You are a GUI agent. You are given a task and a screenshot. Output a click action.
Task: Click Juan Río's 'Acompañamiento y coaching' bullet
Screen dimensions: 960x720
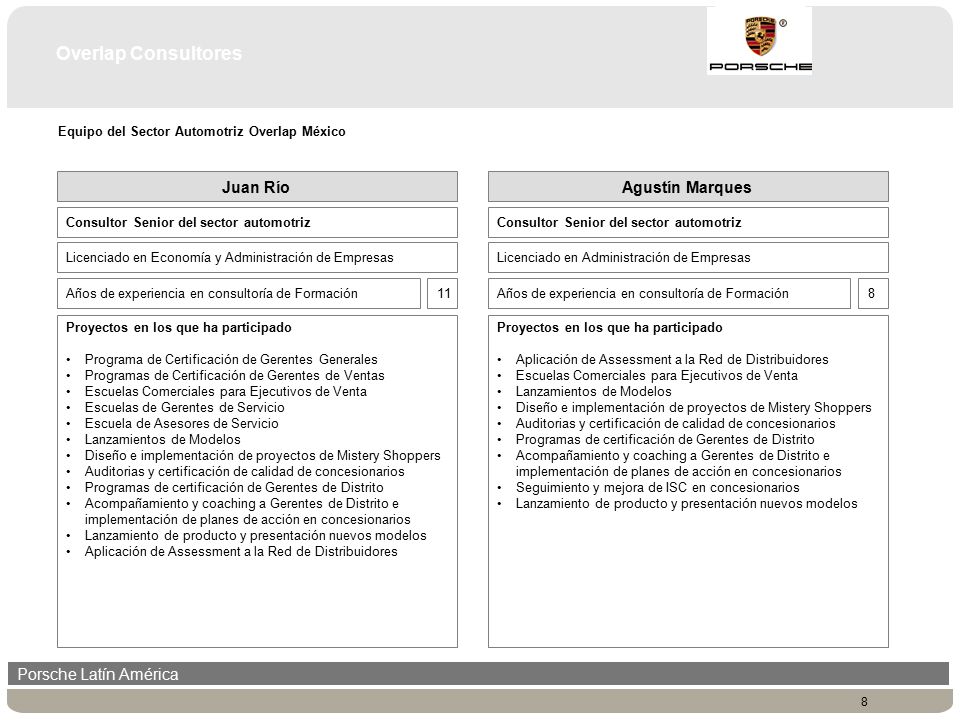pyautogui.click(x=247, y=511)
